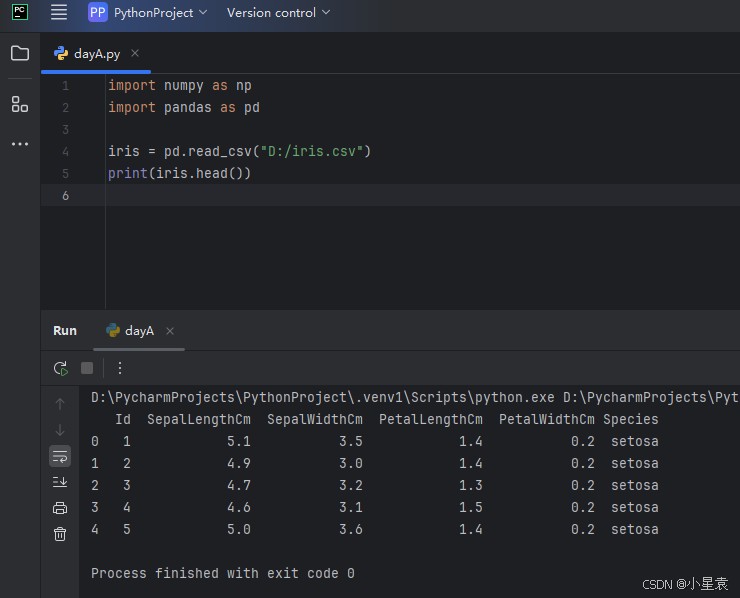Close the dayA run tab

170,331
